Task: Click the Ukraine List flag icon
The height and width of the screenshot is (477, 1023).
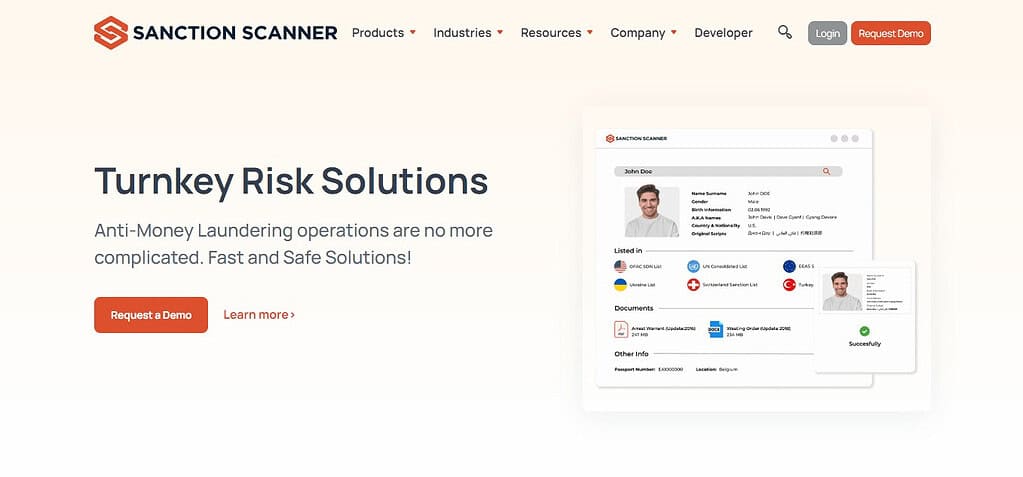Action: click(620, 285)
